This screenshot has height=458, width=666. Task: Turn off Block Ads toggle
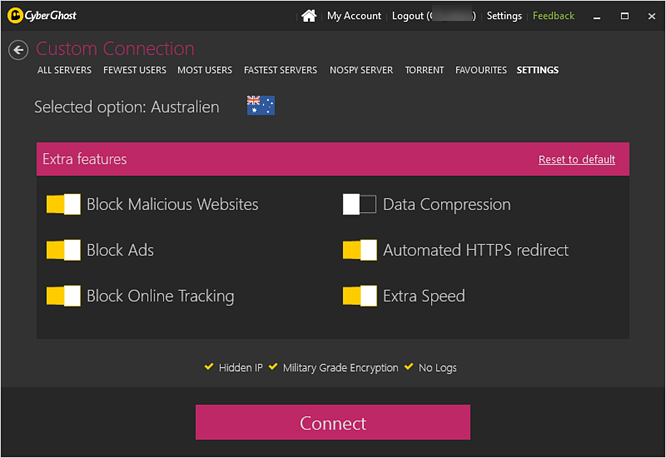pos(63,250)
